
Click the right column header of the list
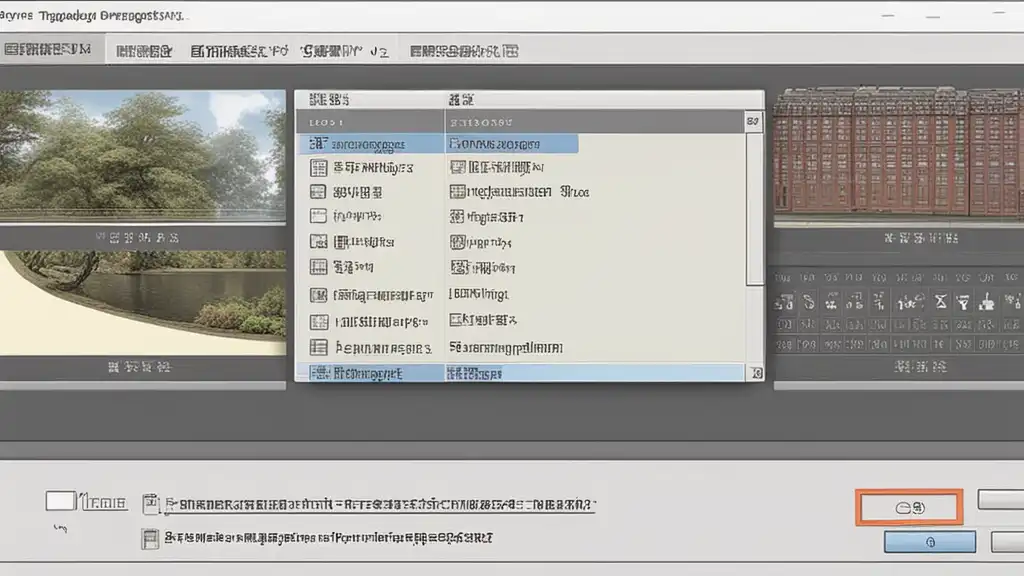(x=594, y=121)
